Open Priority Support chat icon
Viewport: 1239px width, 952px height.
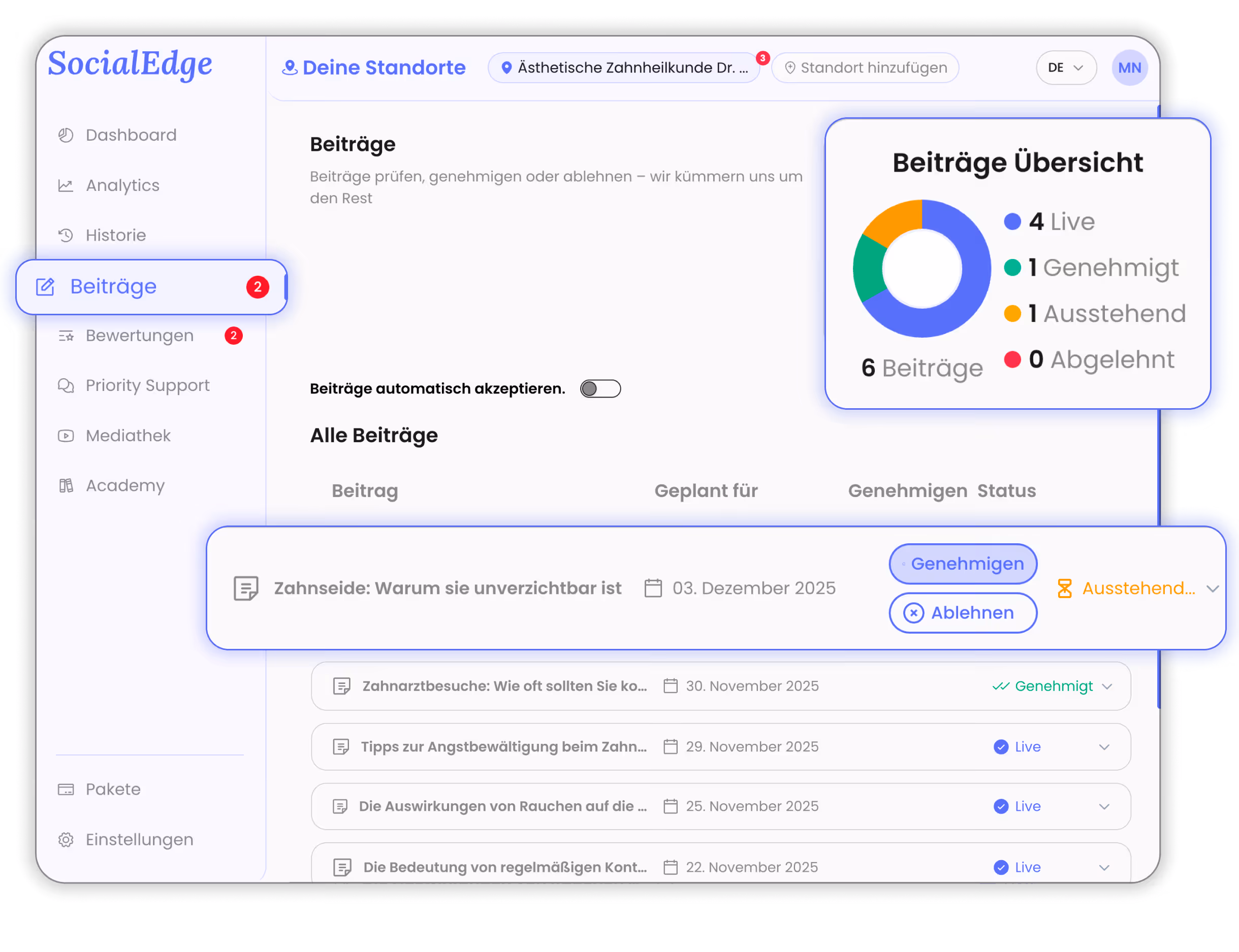(x=65, y=385)
